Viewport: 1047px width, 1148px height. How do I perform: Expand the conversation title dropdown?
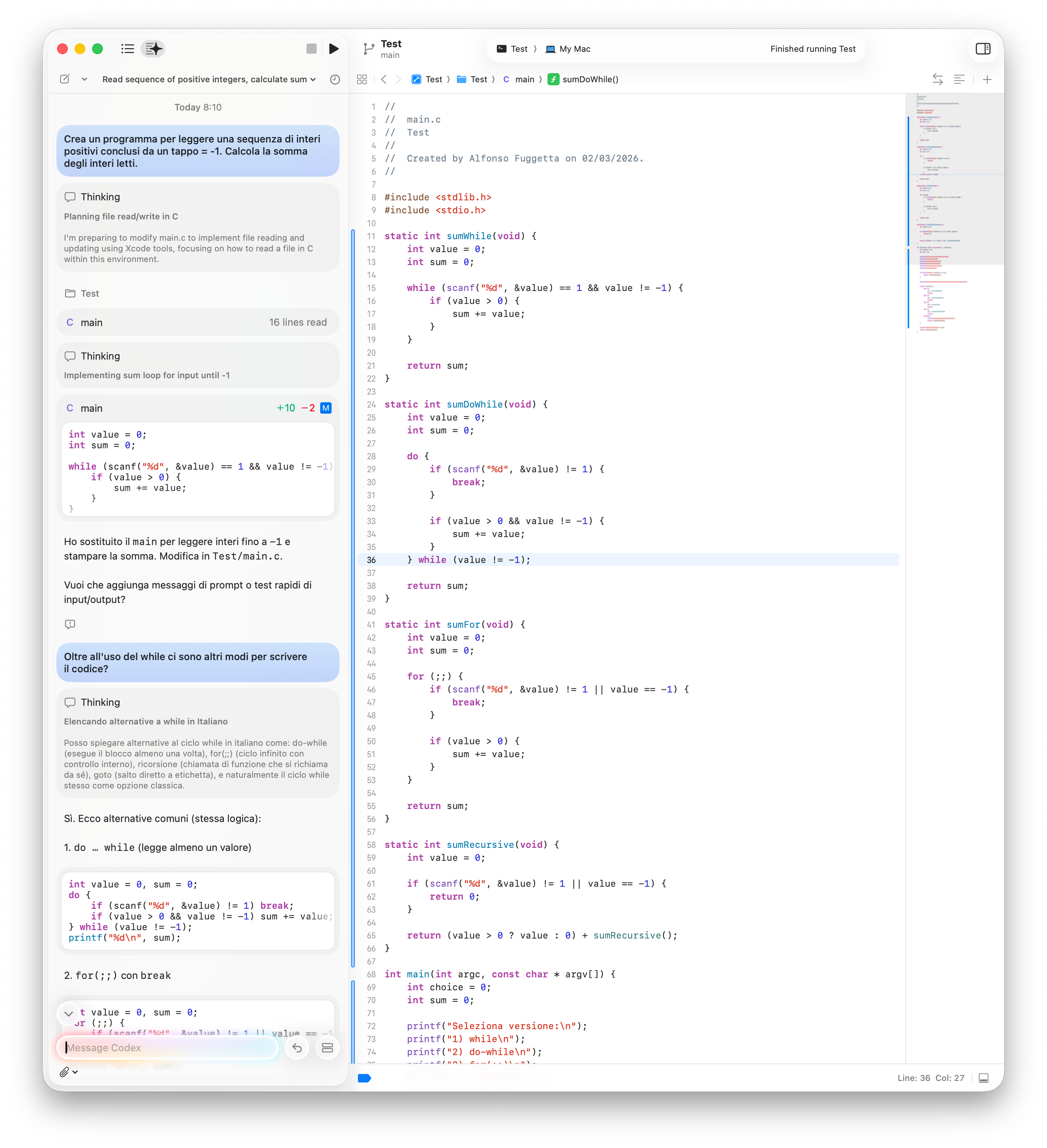pos(313,80)
